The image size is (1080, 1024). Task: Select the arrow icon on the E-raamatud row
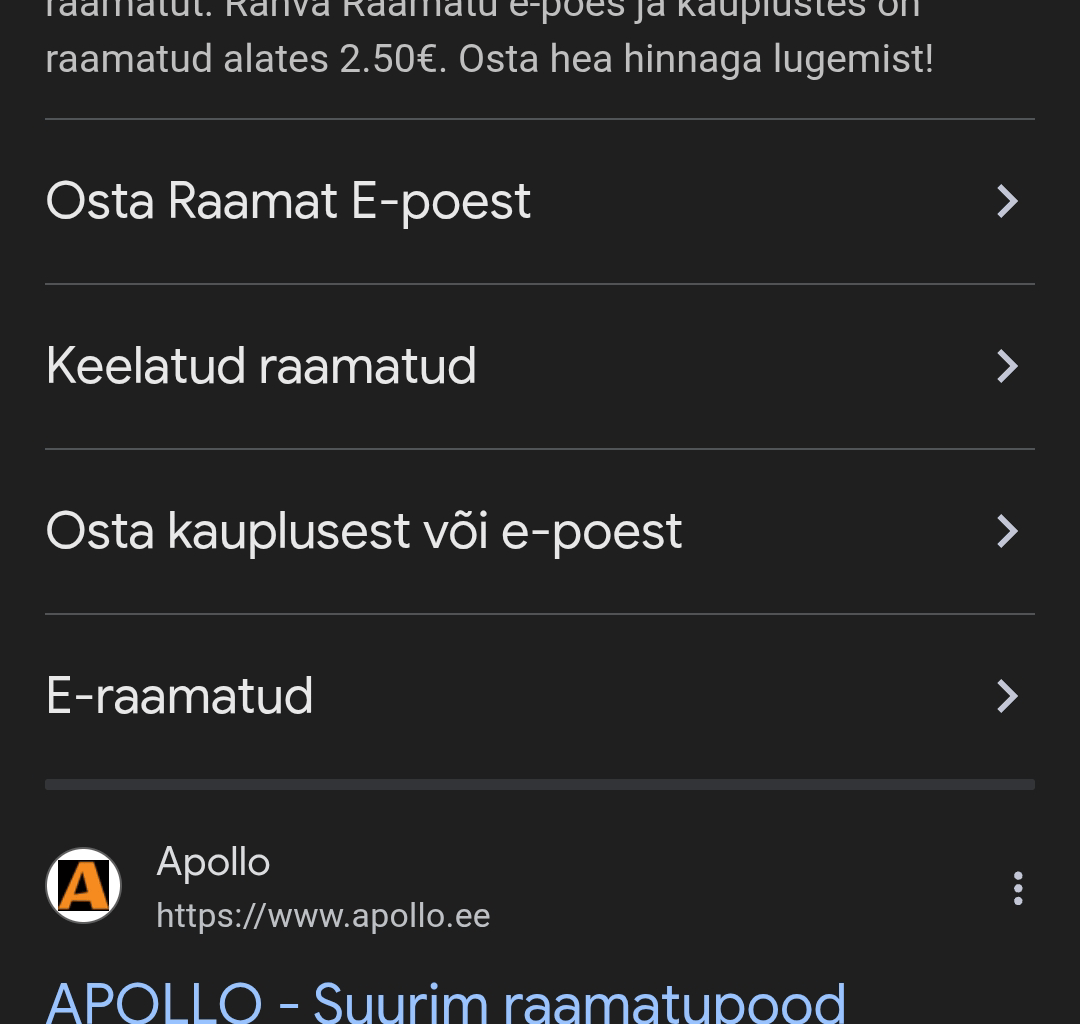(1007, 696)
